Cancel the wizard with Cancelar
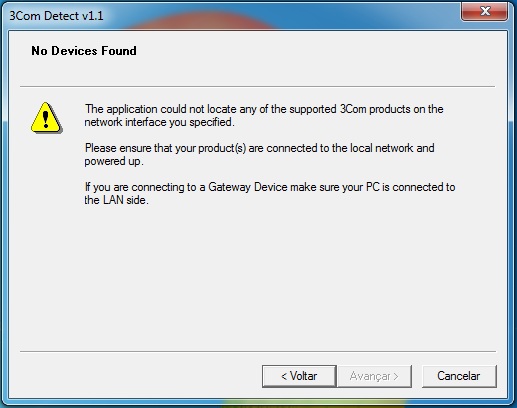Image resolution: width=517 pixels, height=408 pixels. (459, 376)
